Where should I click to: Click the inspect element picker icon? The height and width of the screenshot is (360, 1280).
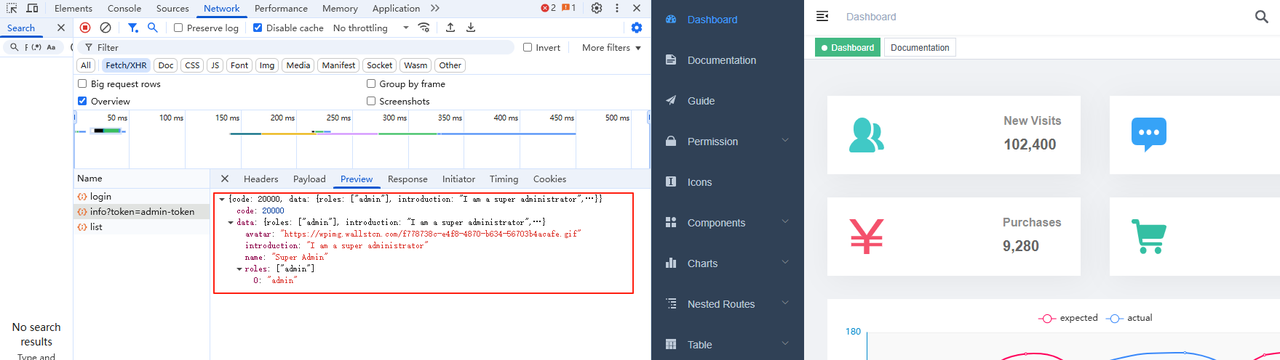[12, 9]
